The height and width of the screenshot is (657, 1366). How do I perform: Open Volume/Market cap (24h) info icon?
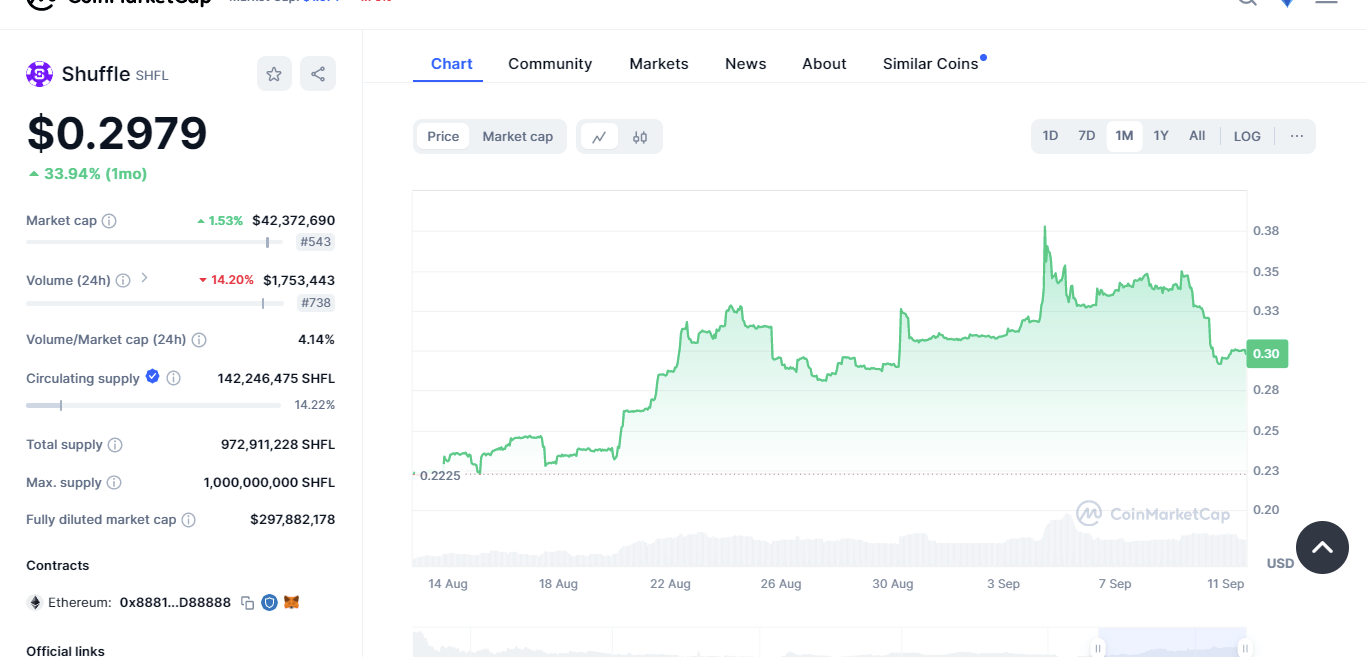[x=199, y=340]
